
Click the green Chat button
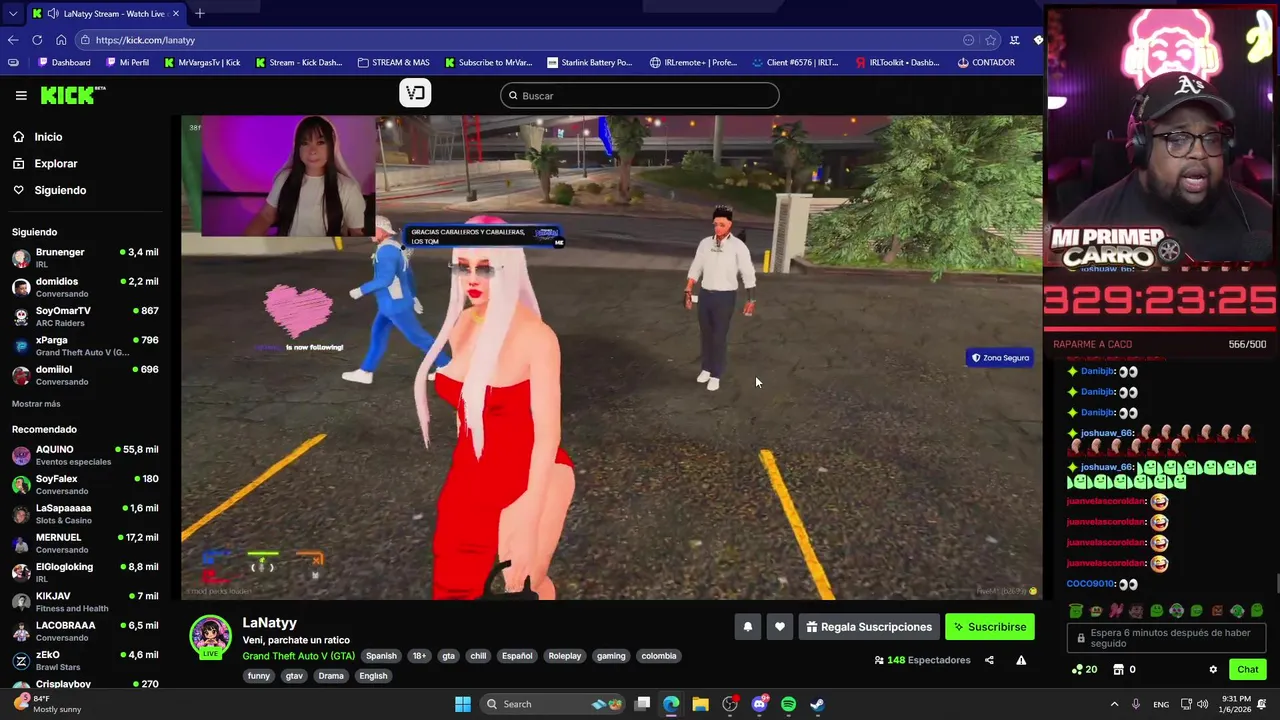point(1247,670)
